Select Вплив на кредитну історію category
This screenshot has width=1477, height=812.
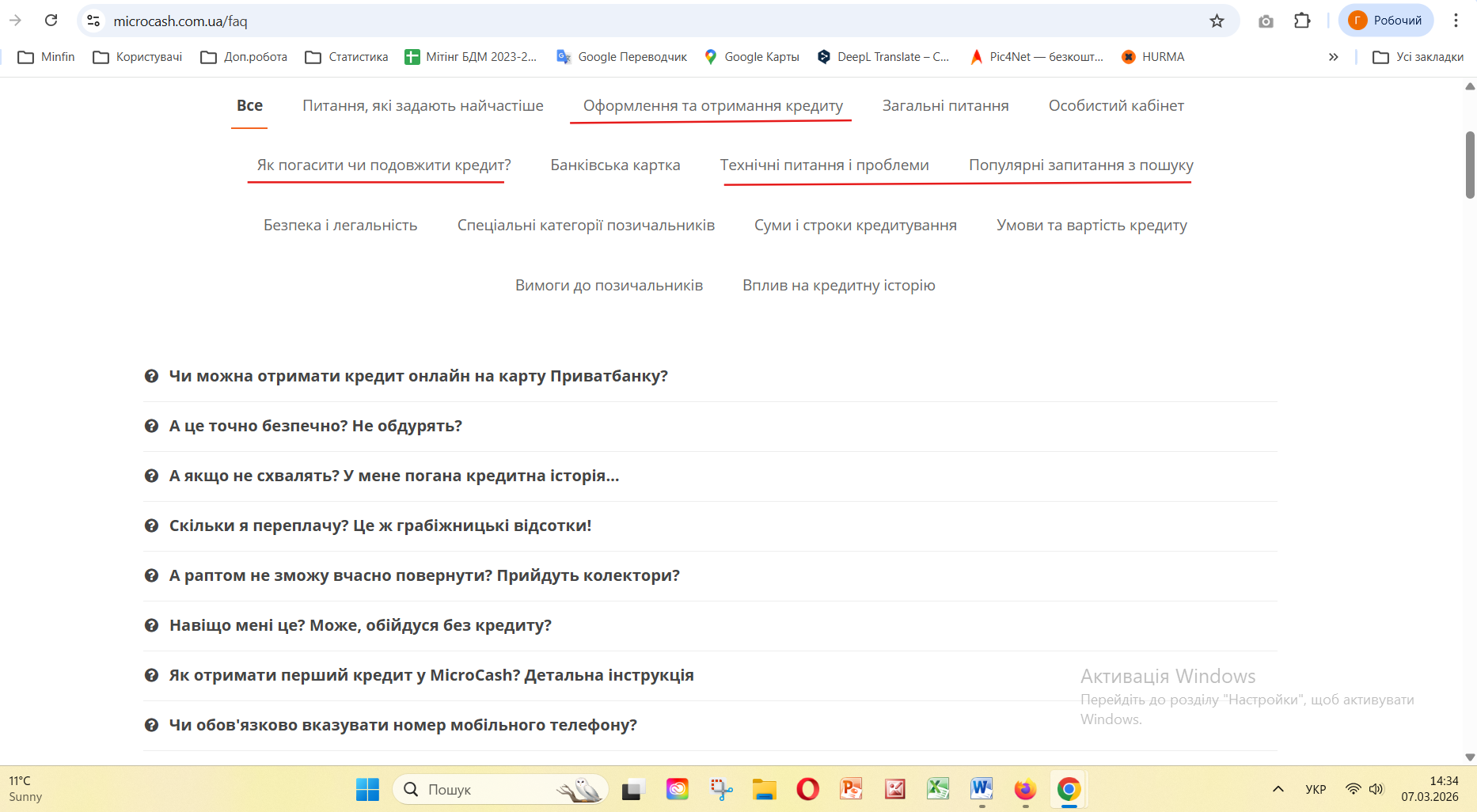pyautogui.click(x=838, y=286)
